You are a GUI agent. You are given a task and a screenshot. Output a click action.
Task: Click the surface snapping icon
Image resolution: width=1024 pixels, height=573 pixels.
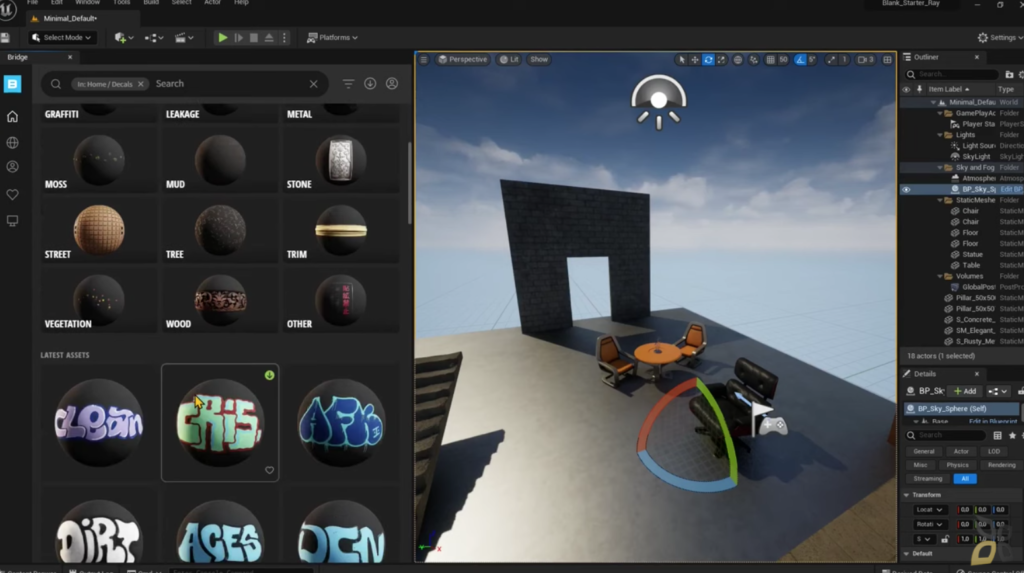pos(754,59)
